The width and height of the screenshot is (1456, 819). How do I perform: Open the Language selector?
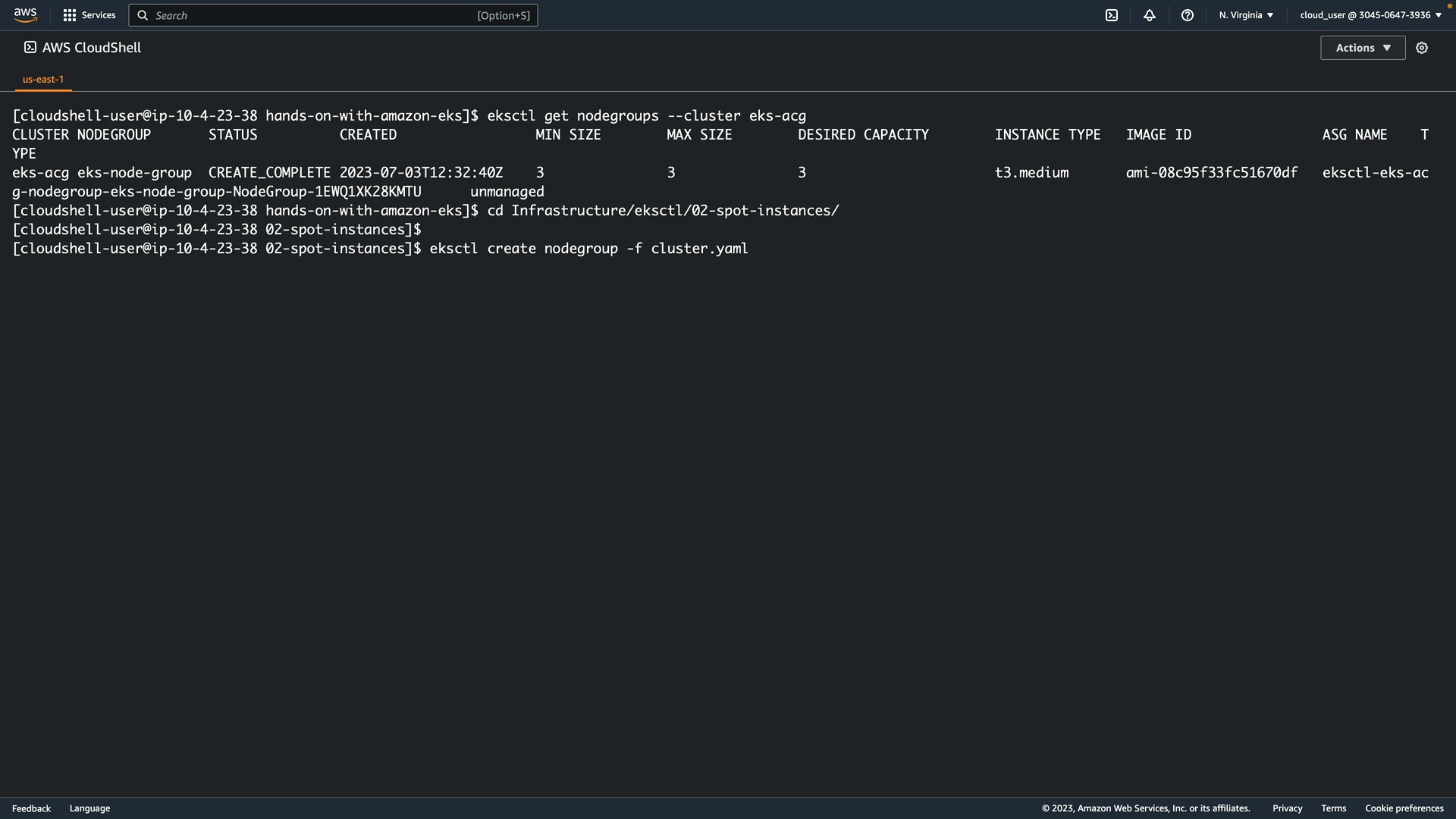(89, 808)
